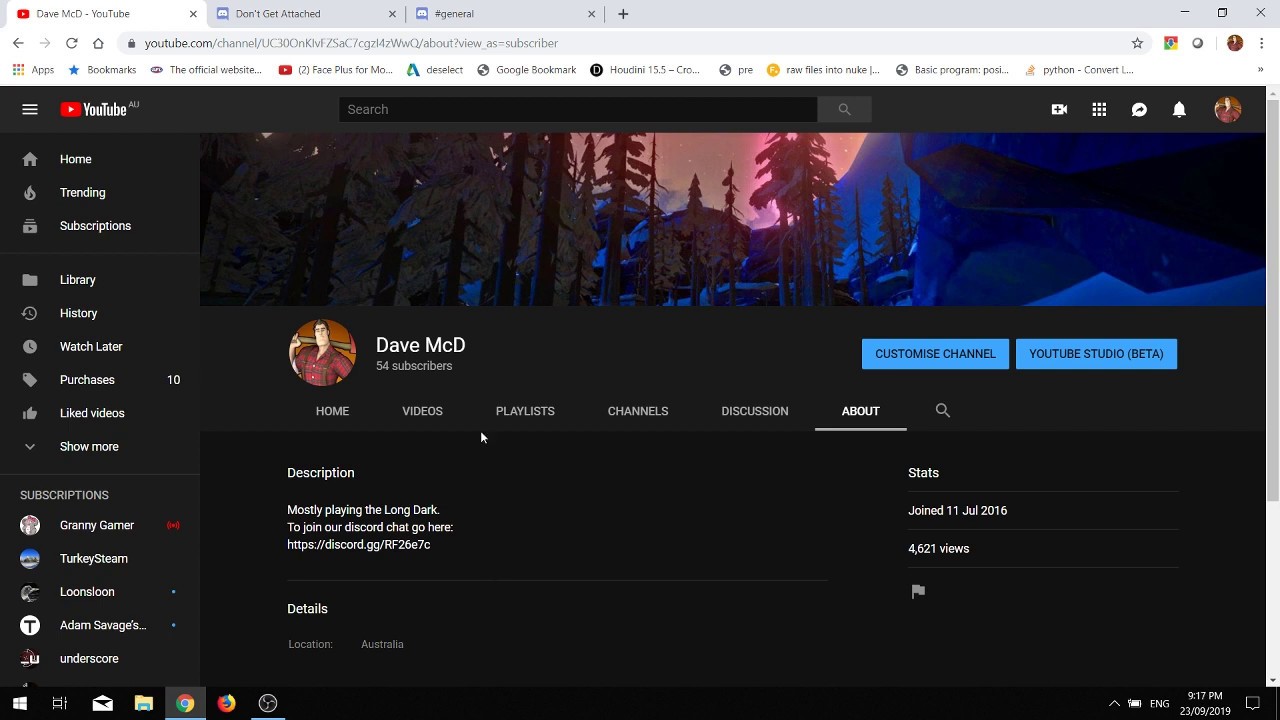Open Apps shortcut in bookmarks bar

click(33, 70)
